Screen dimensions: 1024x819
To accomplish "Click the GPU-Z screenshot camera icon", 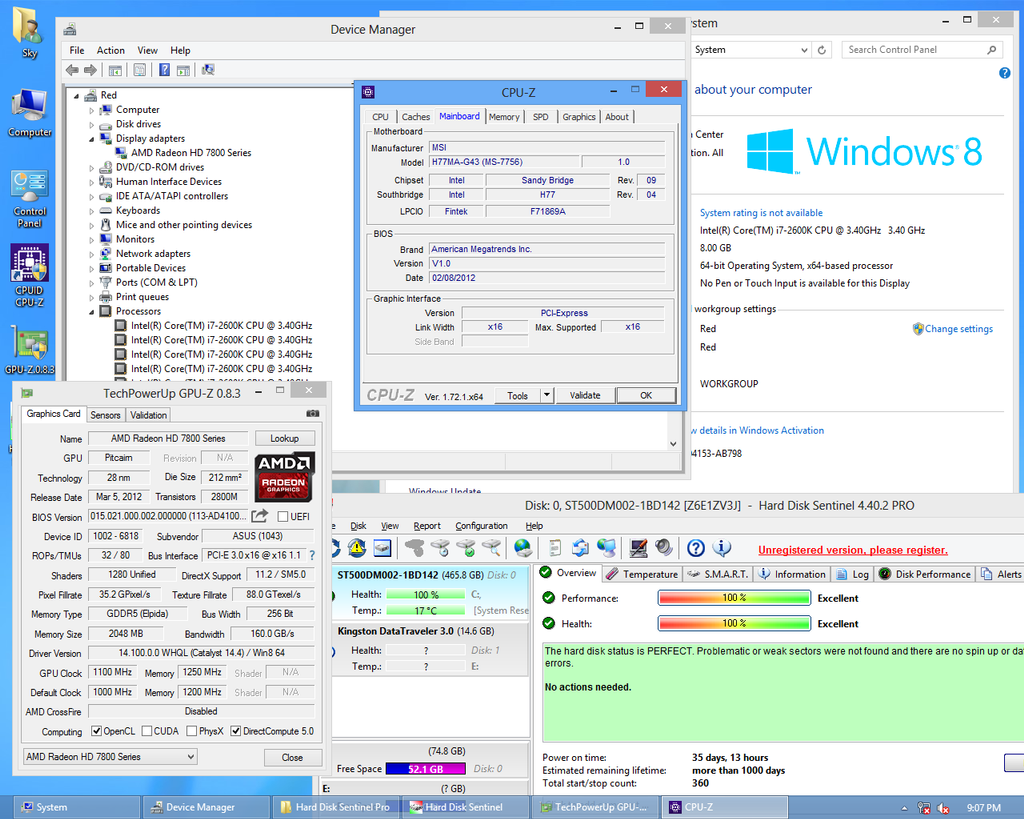I will pos(313,414).
